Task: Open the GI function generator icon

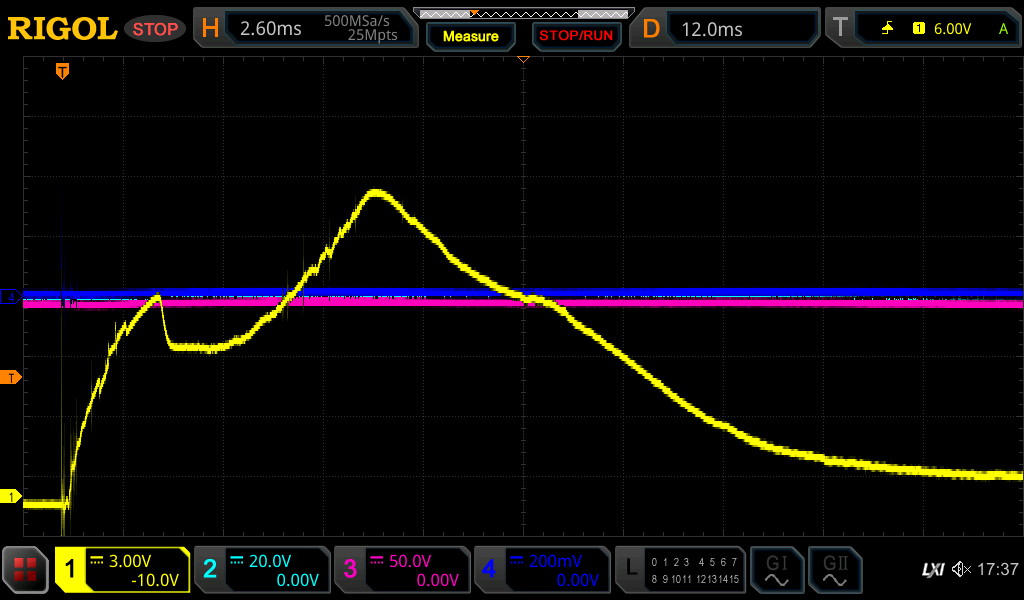Action: tap(776, 570)
